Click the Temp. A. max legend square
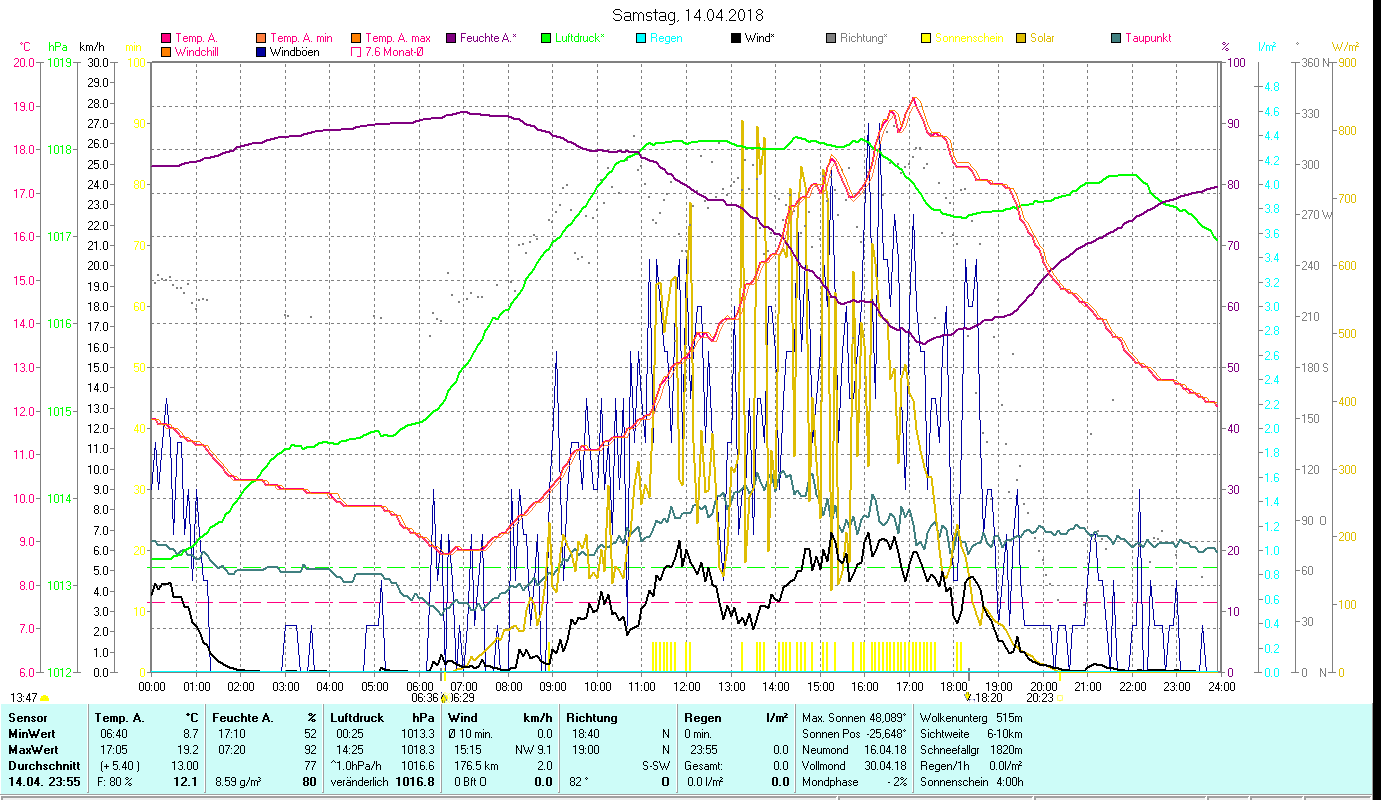Viewport: 1381px width, 800px height. (355, 38)
